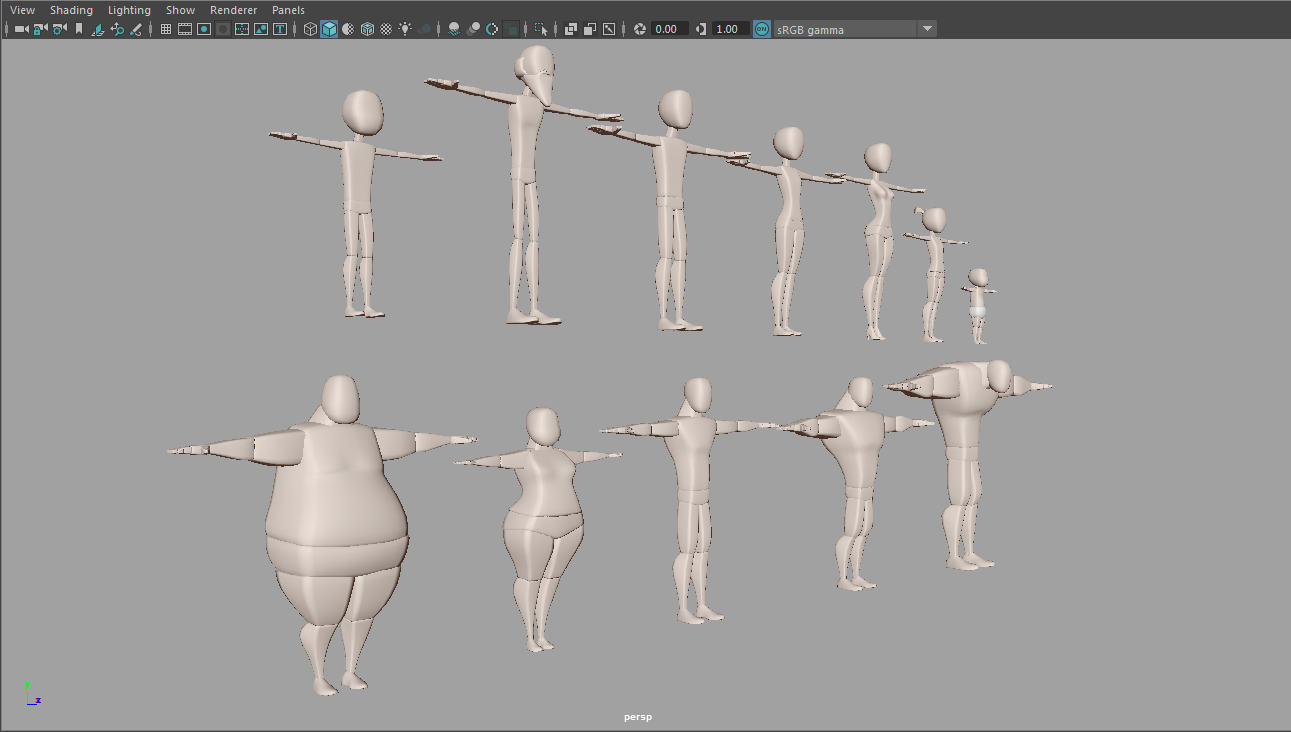Click the Select Camera icon
1291x732 pixels.
point(21,29)
